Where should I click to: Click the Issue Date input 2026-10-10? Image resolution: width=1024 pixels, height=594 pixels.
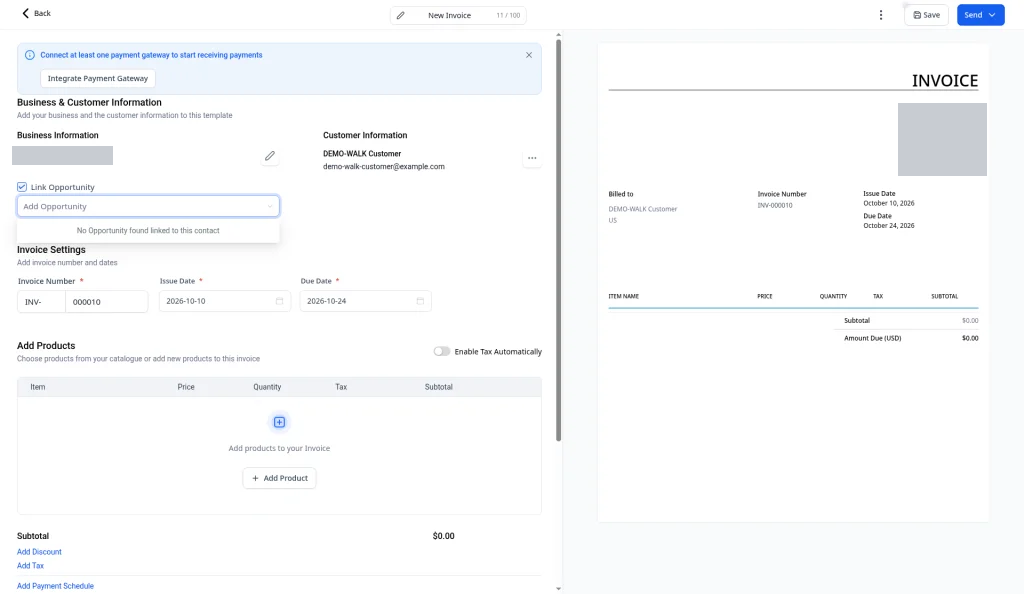point(225,301)
